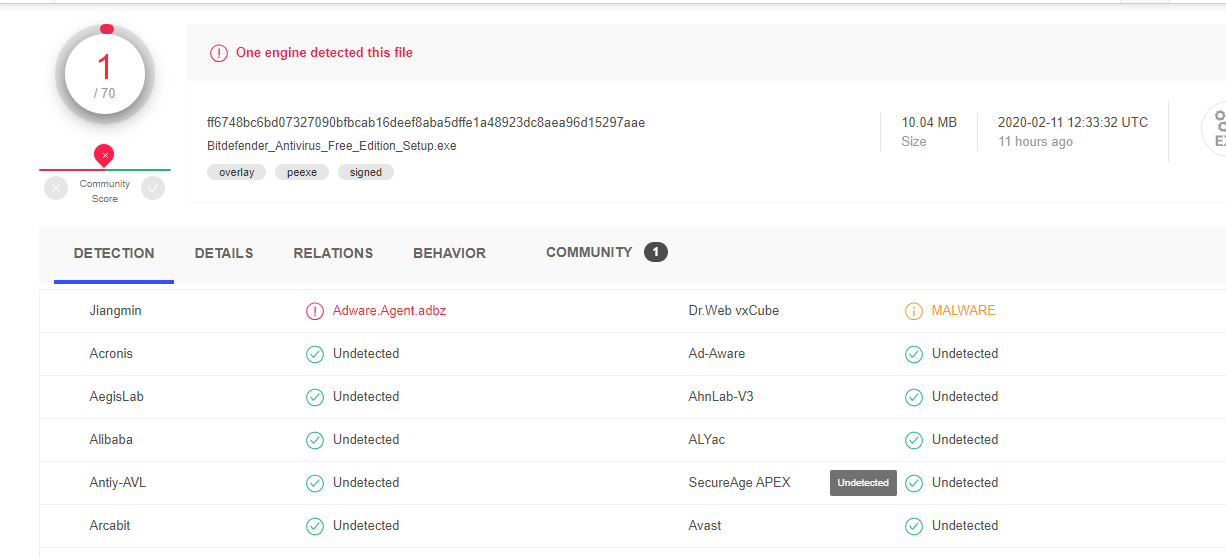The image size is (1226, 558).
Task: Vote negative with the community score X icon
Action: pos(56,188)
